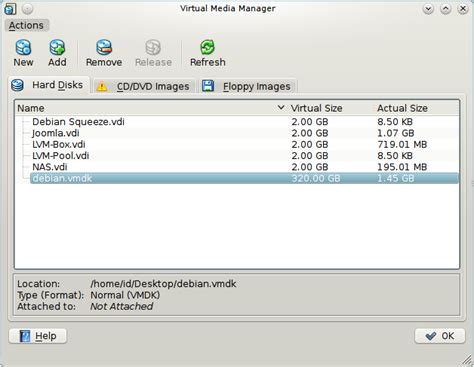Click the Not Attached status text

(x=122, y=306)
